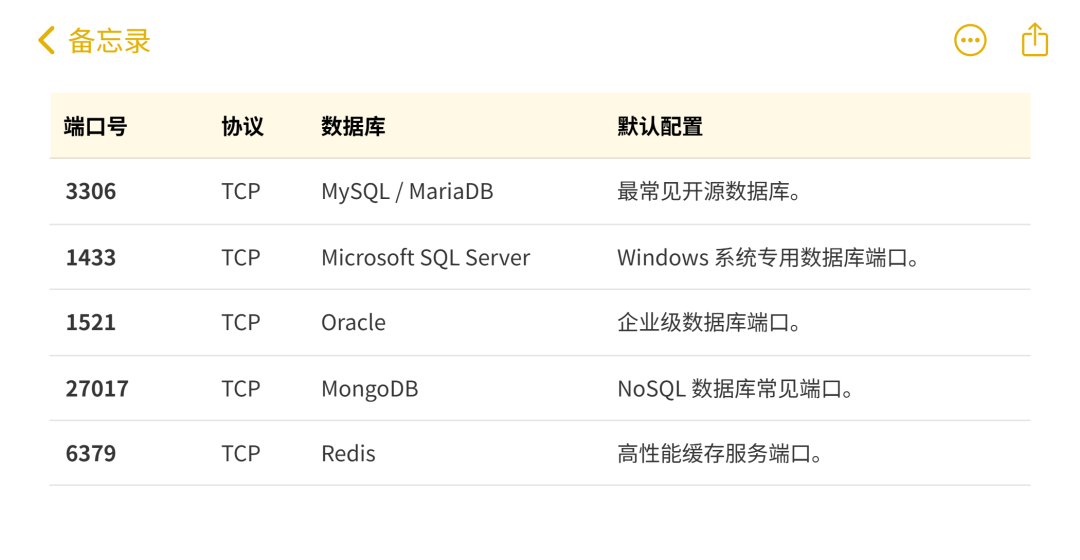Image resolution: width=1080 pixels, height=560 pixels.
Task: Click port number 1433 cell
Action: (91, 258)
